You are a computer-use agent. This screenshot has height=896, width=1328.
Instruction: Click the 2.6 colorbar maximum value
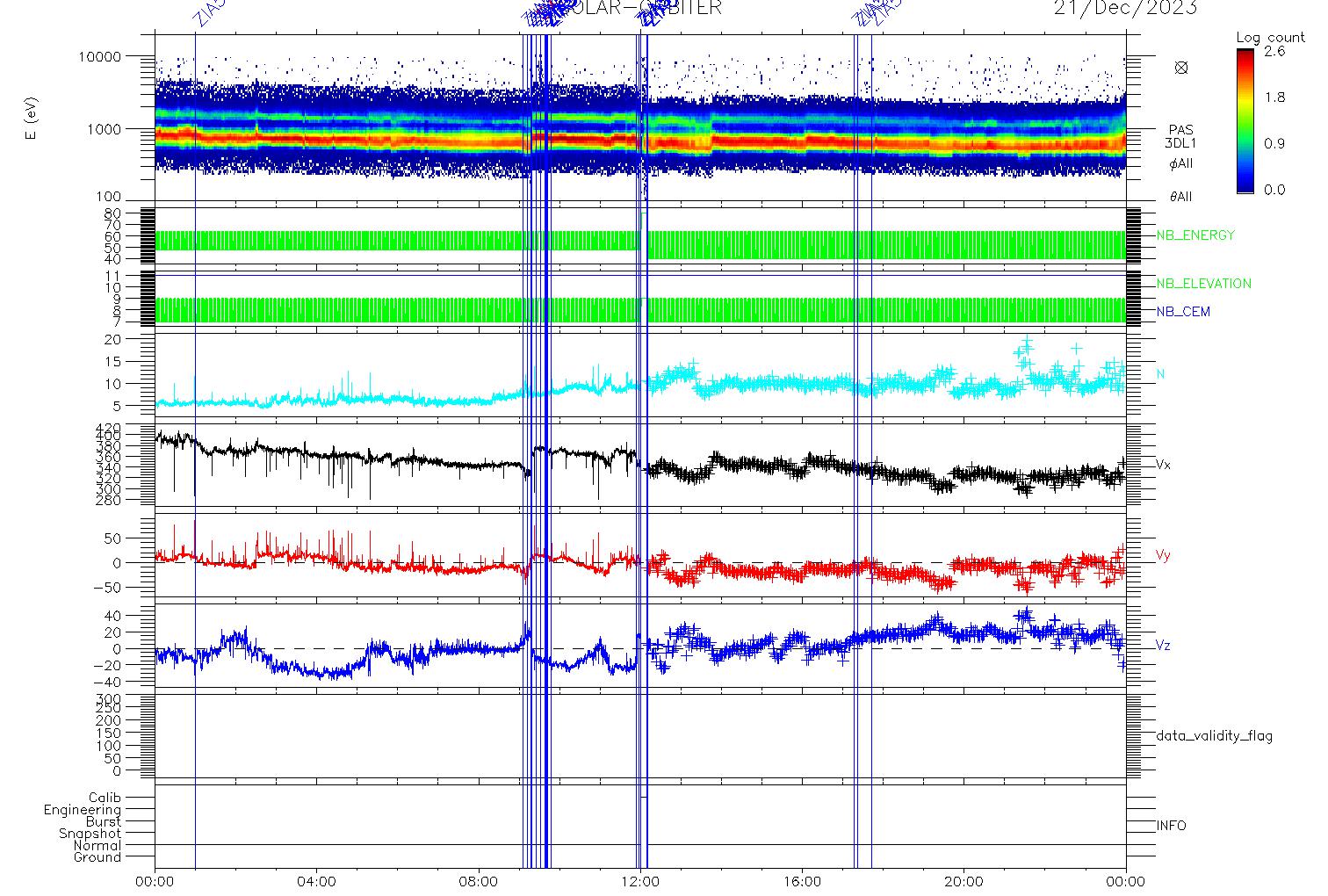pyautogui.click(x=1274, y=52)
